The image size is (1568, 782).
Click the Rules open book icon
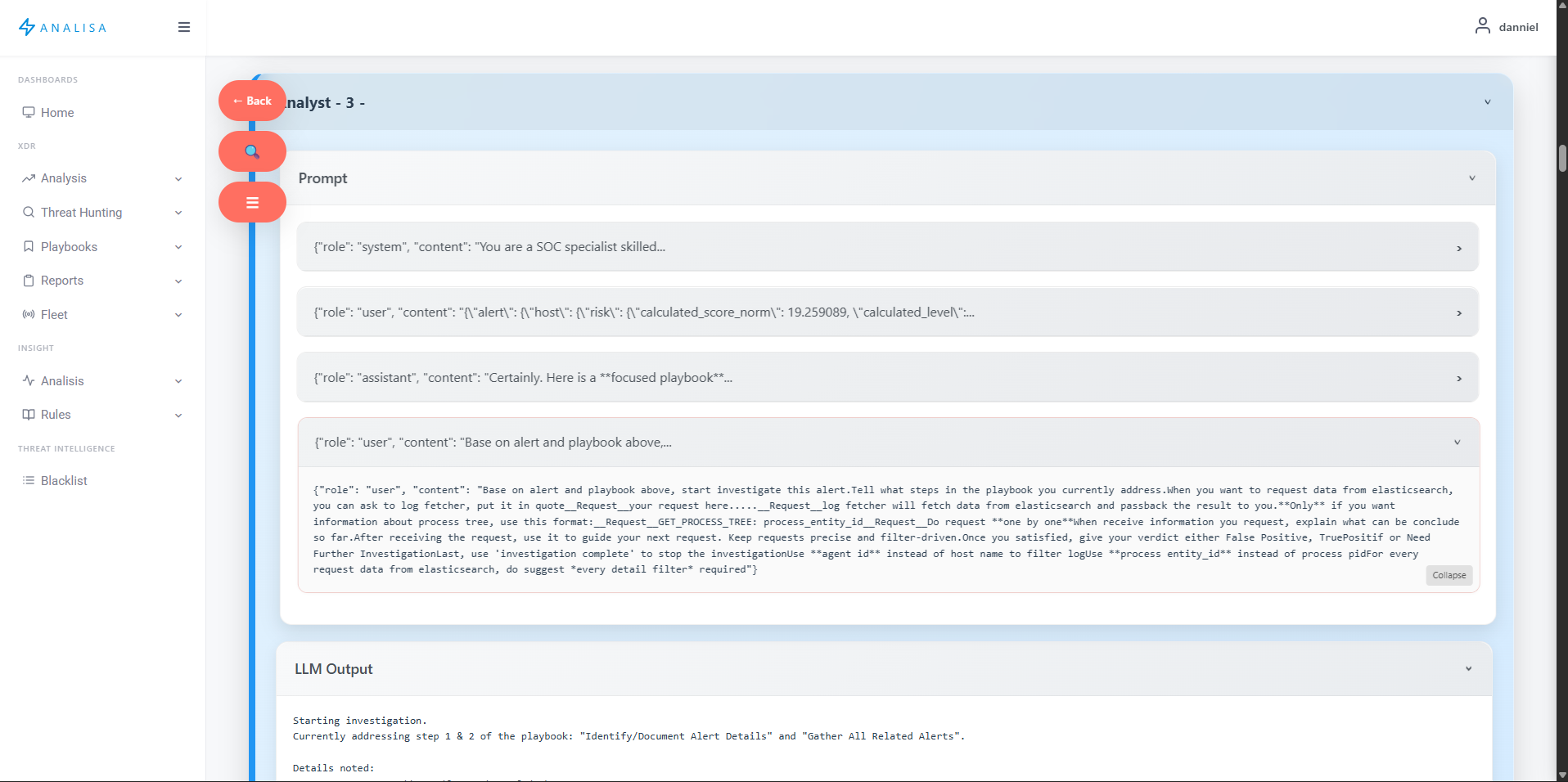tap(29, 415)
